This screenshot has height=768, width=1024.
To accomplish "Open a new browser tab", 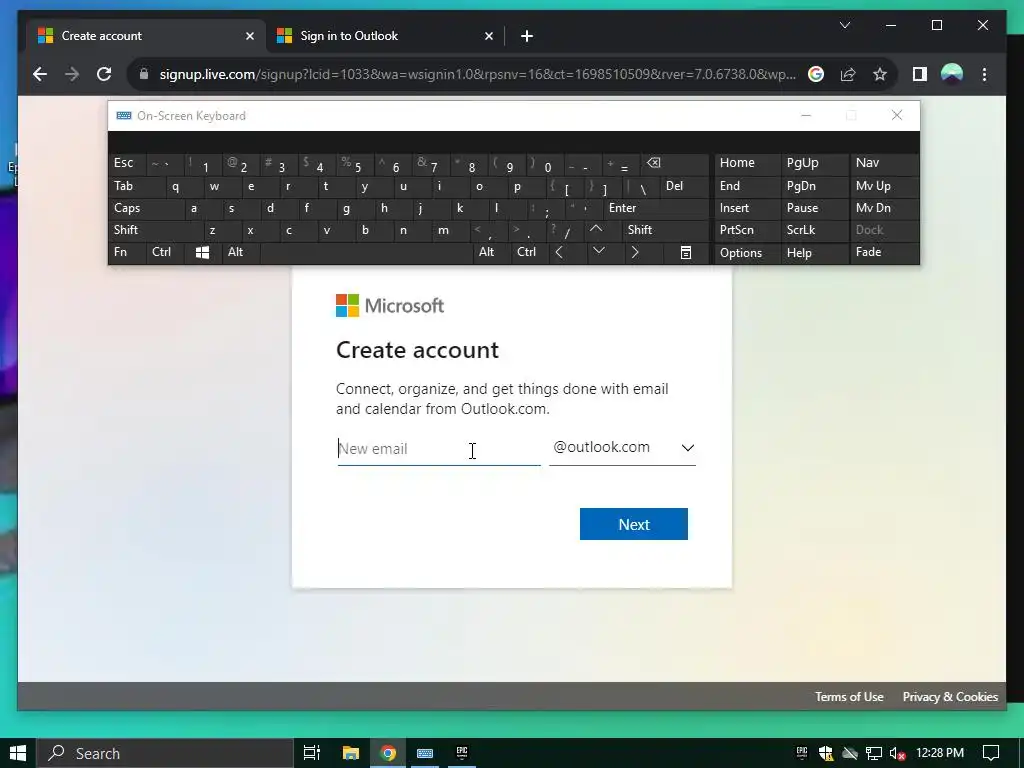I will 527,36.
